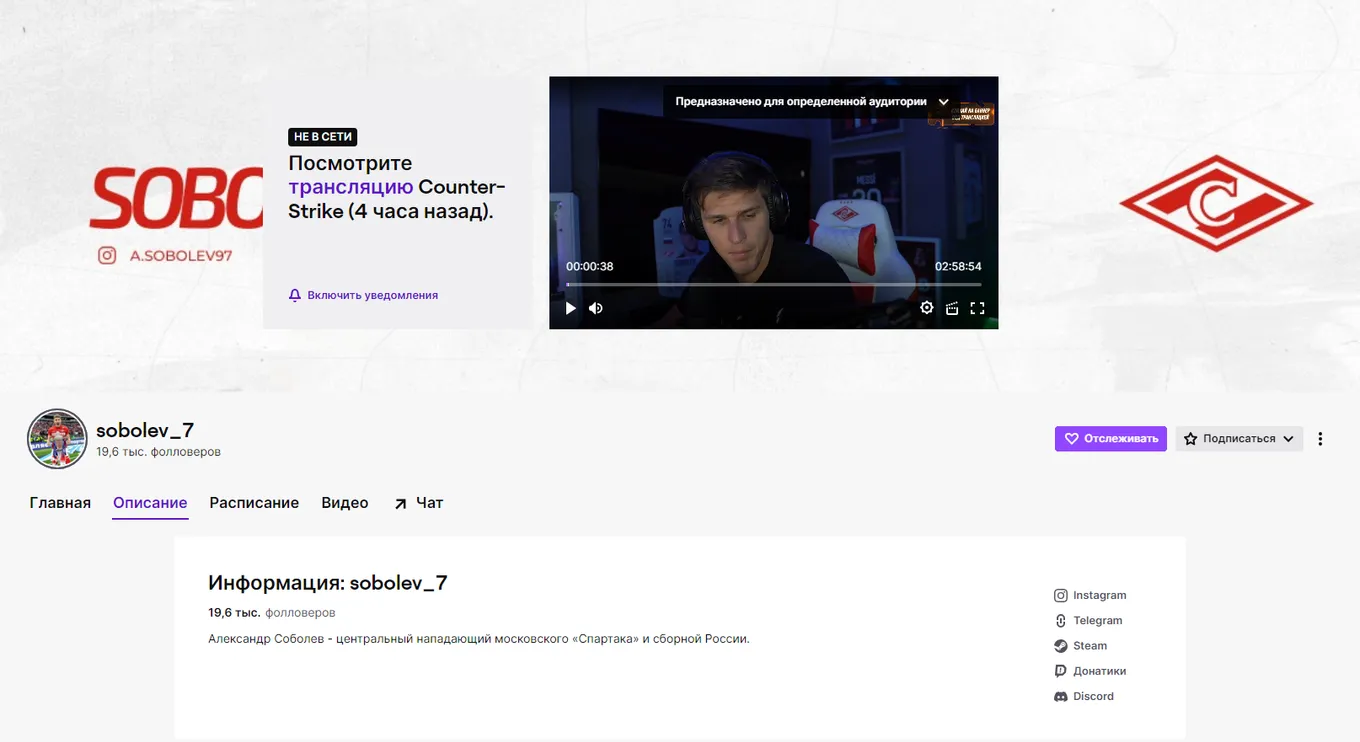
Task: Open the 'Подписаться' subscribe dropdown
Action: pyautogui.click(x=1239, y=438)
